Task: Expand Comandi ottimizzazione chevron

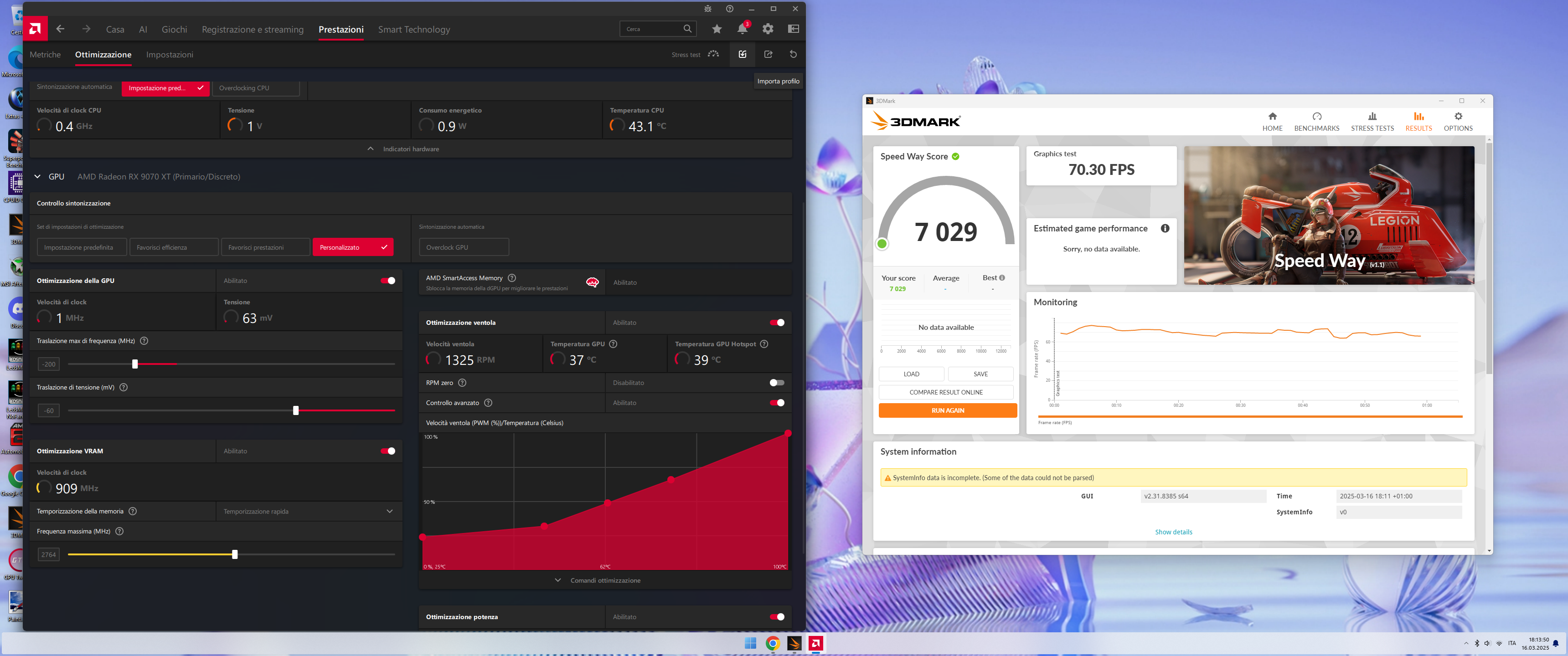Action: 557,580
